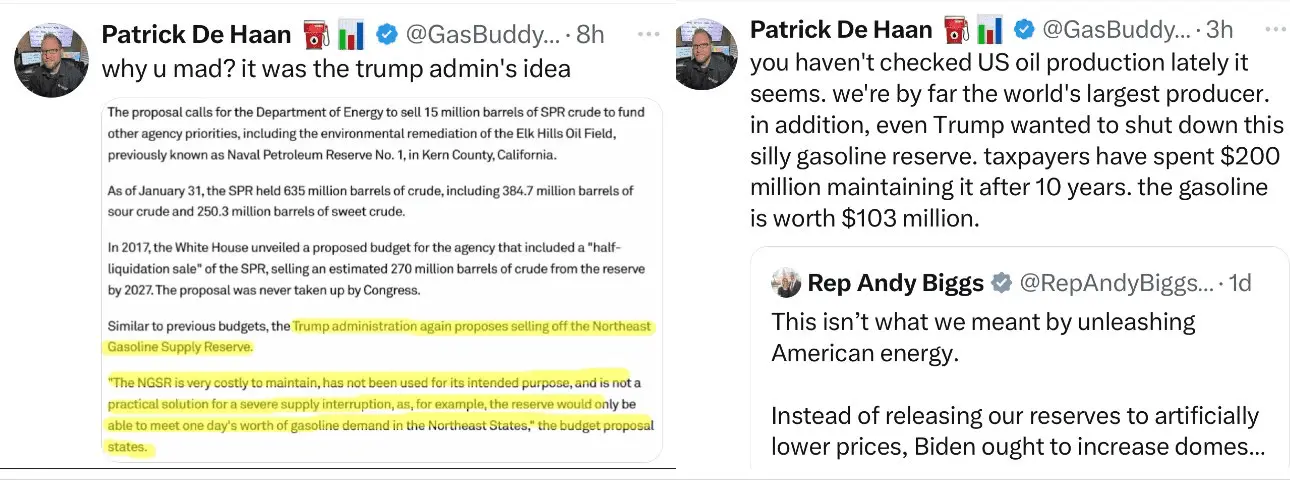The height and width of the screenshot is (484, 1290).
Task: Click the gray verified badge beside Rep Andy Biggs
Action: (1001, 284)
